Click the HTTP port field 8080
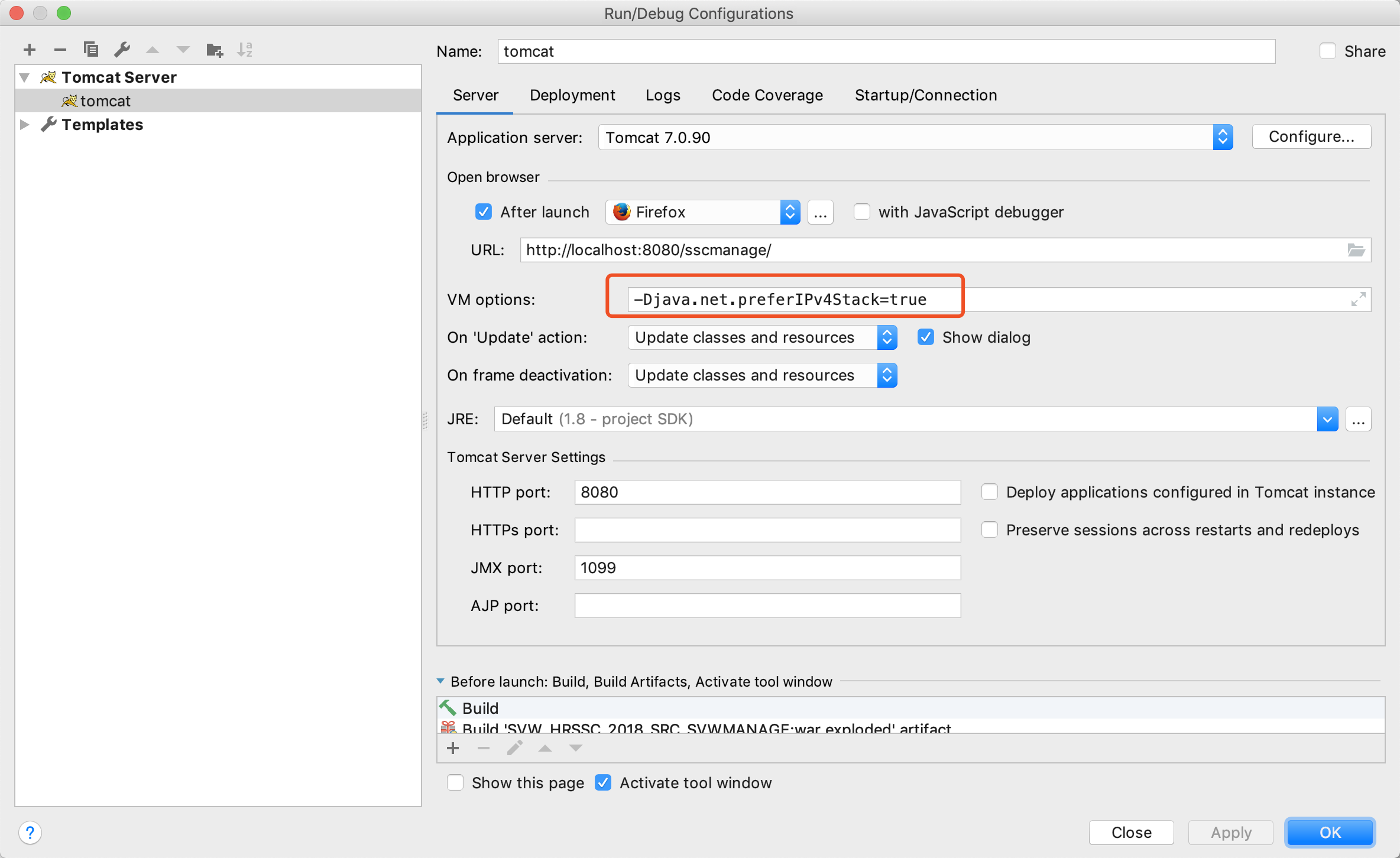Screen dimensions: 1400x858 tap(767, 492)
